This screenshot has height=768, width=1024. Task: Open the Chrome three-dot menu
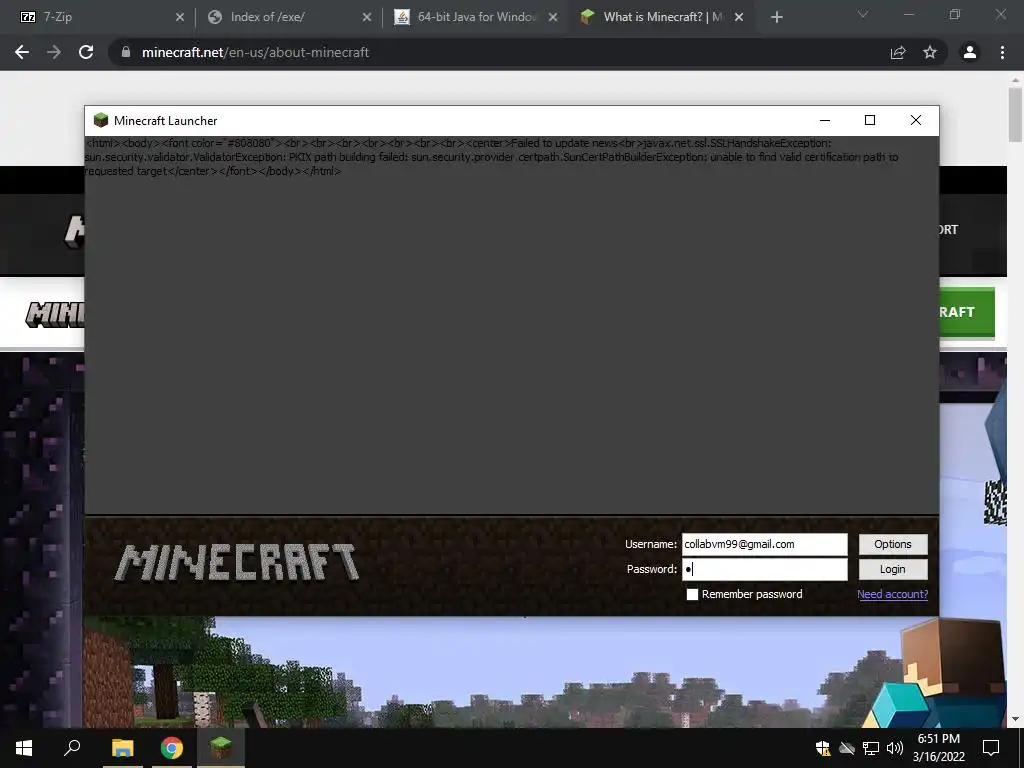(x=1002, y=52)
